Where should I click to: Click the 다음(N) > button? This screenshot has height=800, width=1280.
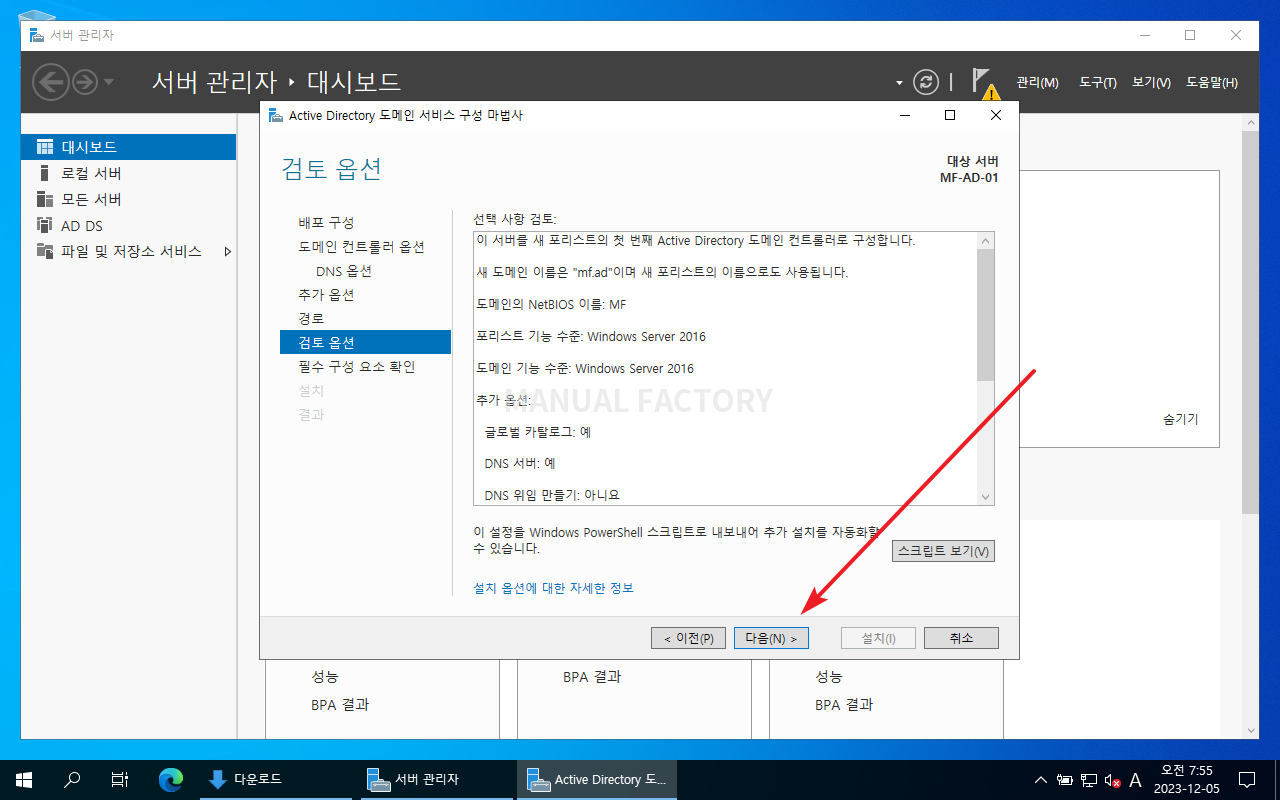(x=771, y=638)
